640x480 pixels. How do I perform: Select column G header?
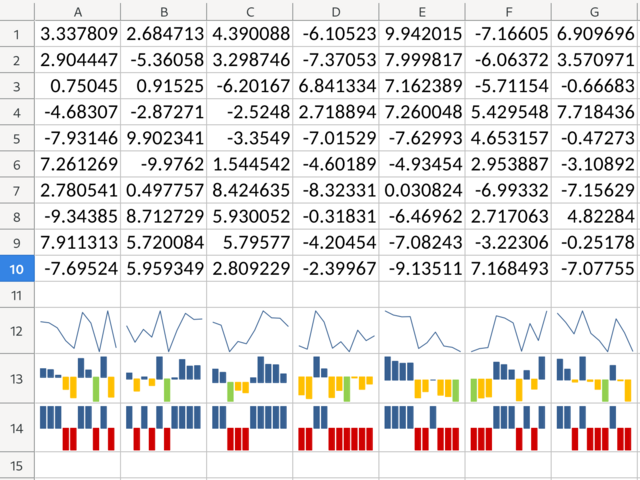(x=594, y=12)
